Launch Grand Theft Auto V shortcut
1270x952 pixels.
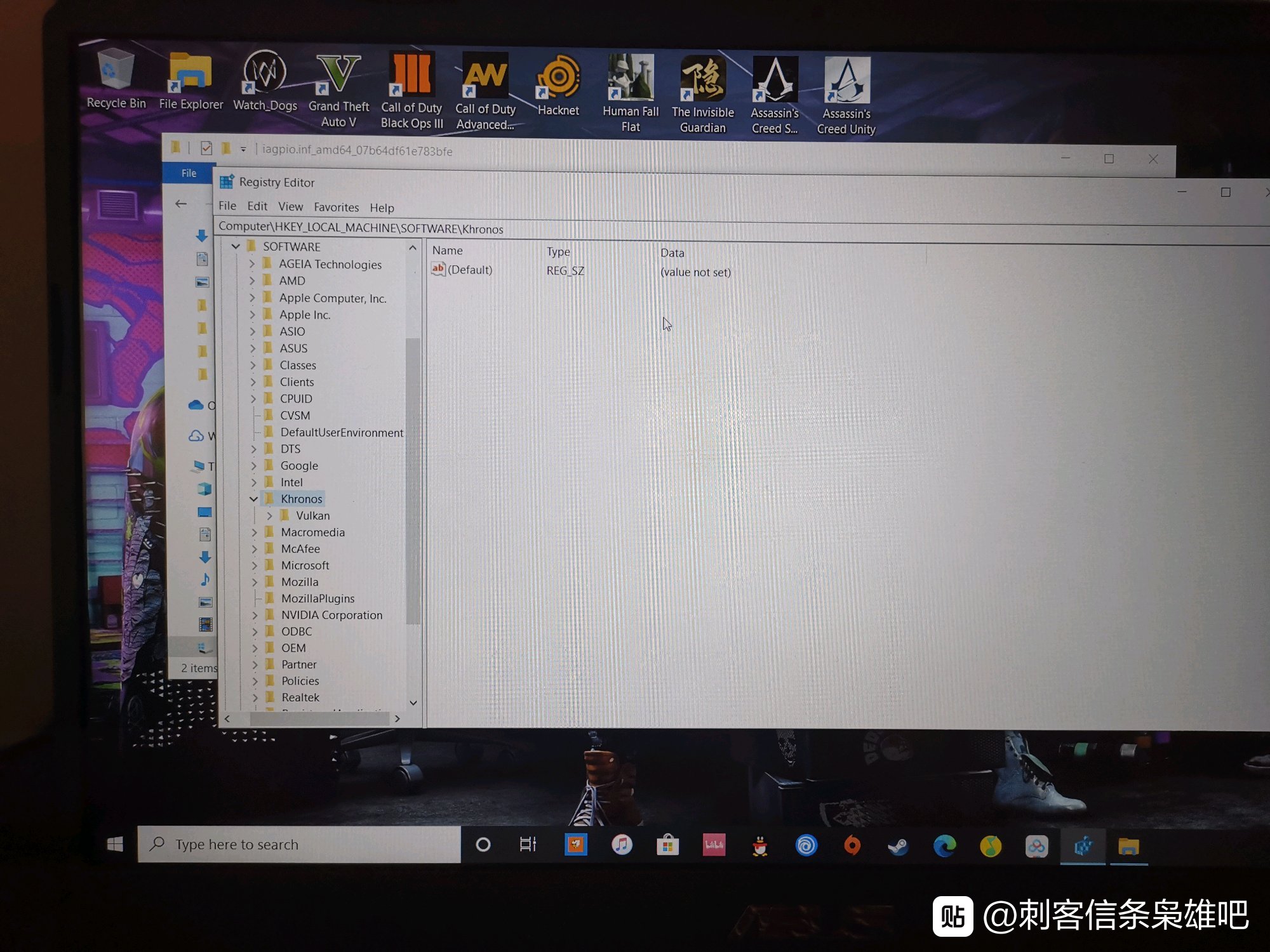click(338, 90)
